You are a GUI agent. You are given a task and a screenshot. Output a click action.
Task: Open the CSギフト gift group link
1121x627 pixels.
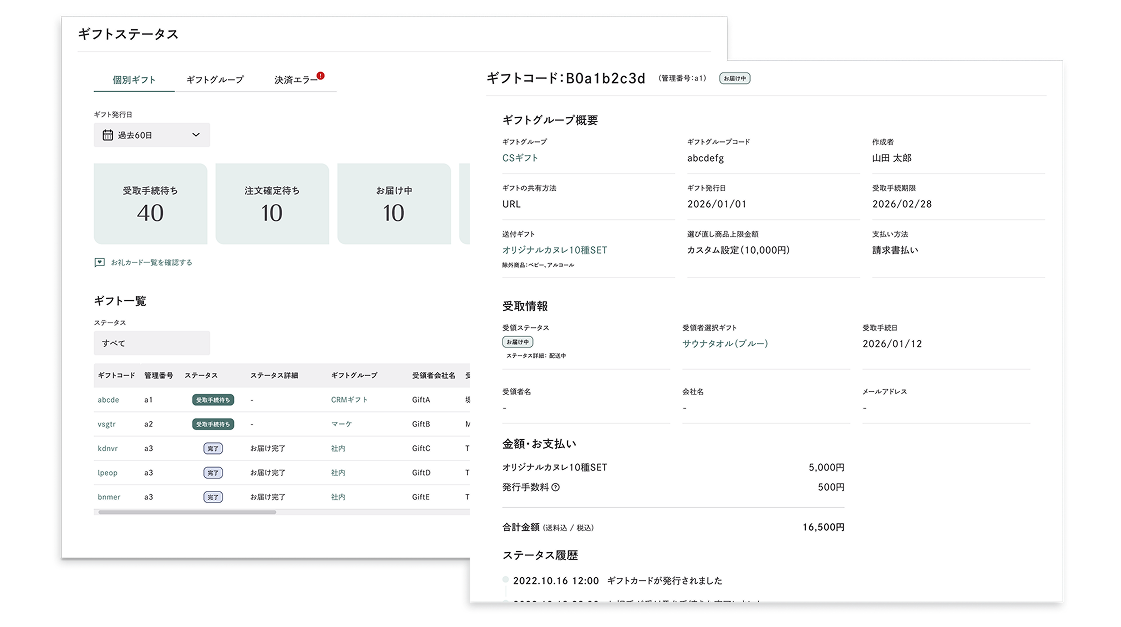coord(520,158)
